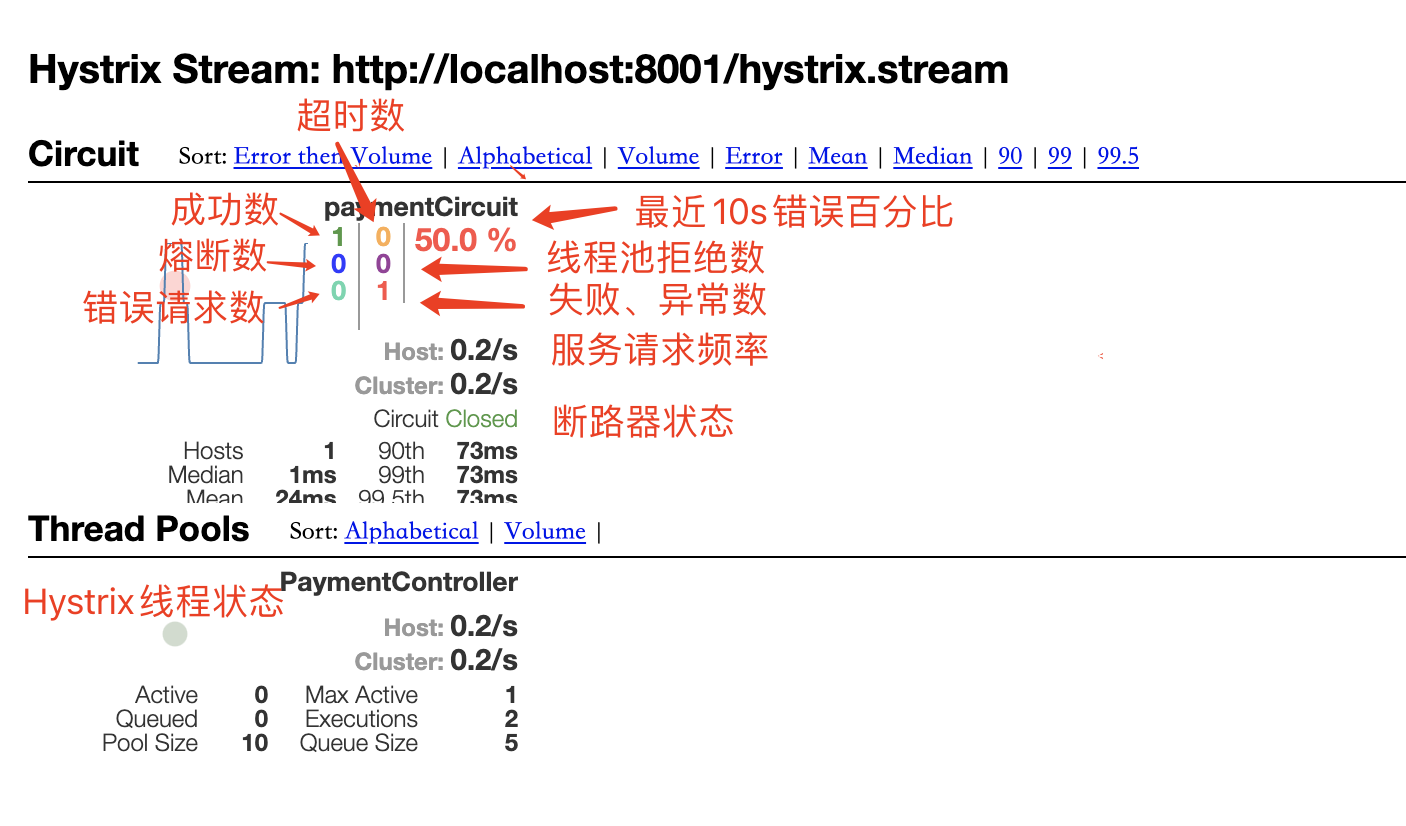Click the Thread Pools section heading

pyautogui.click(x=139, y=529)
